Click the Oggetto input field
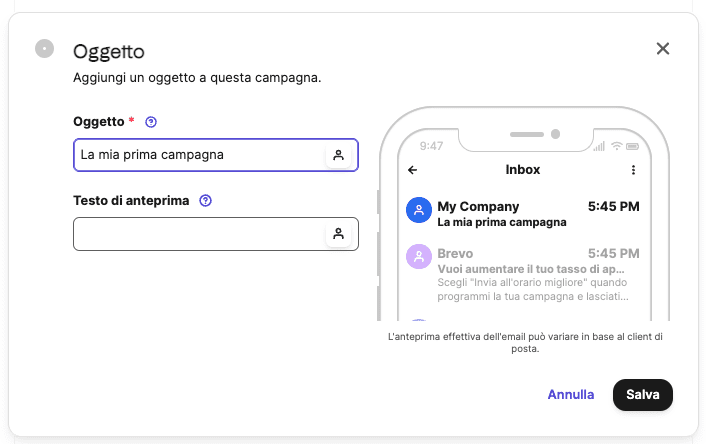 (216, 155)
